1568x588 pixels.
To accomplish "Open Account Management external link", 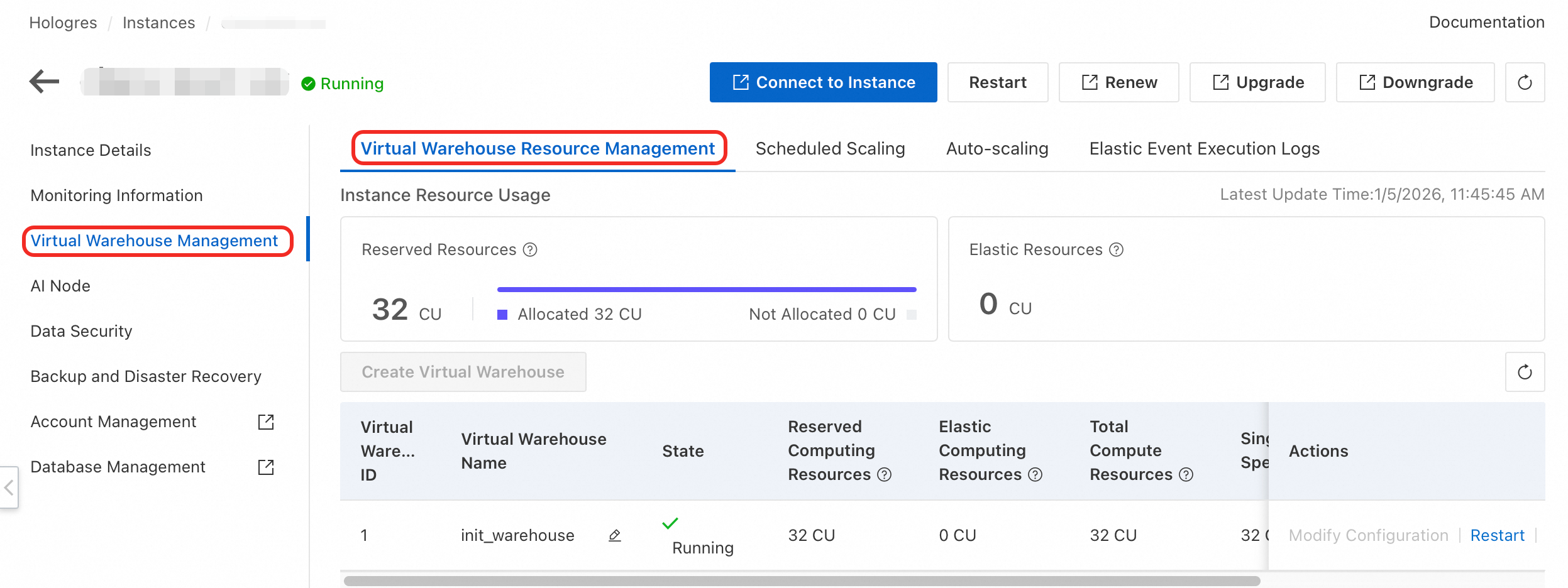I will tap(266, 422).
